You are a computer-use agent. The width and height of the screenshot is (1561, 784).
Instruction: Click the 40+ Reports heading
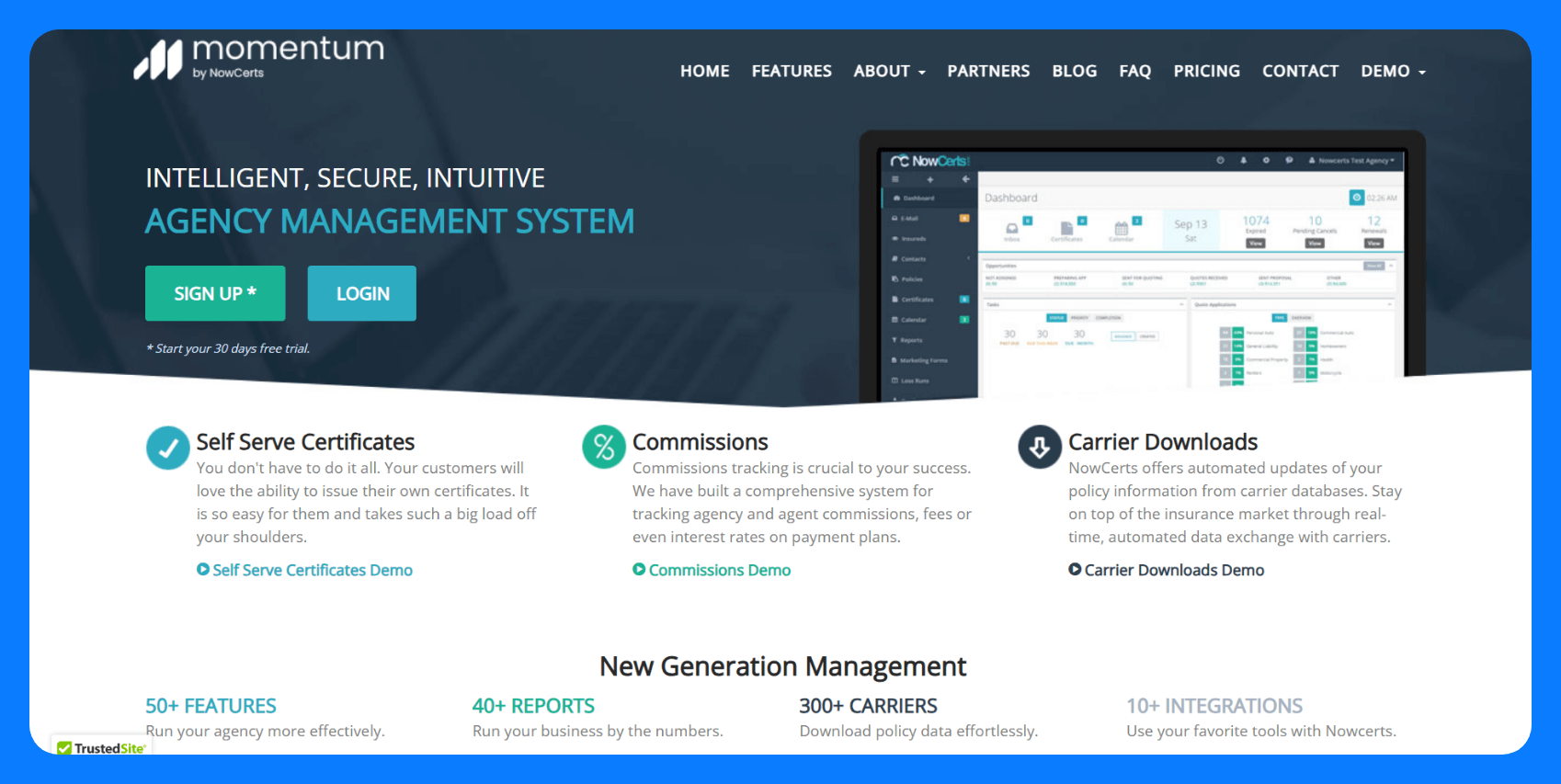click(x=533, y=706)
